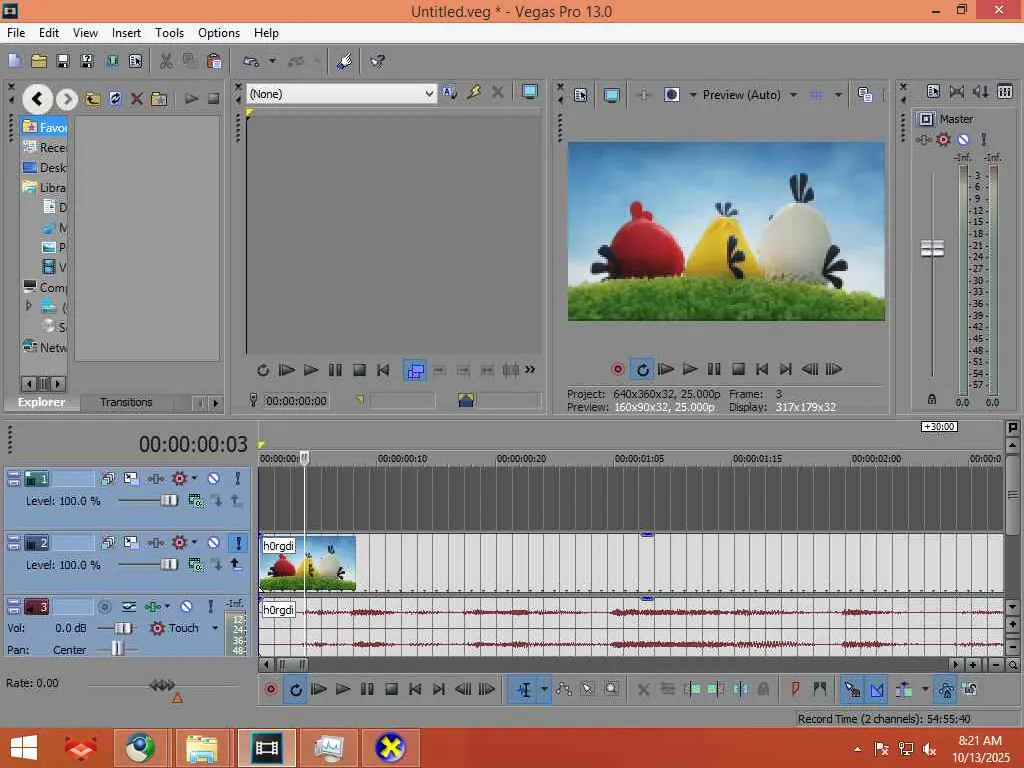The image size is (1024, 768).
Task: Toggle Enable Snapping in the timeline toolbar
Action: click(851, 689)
